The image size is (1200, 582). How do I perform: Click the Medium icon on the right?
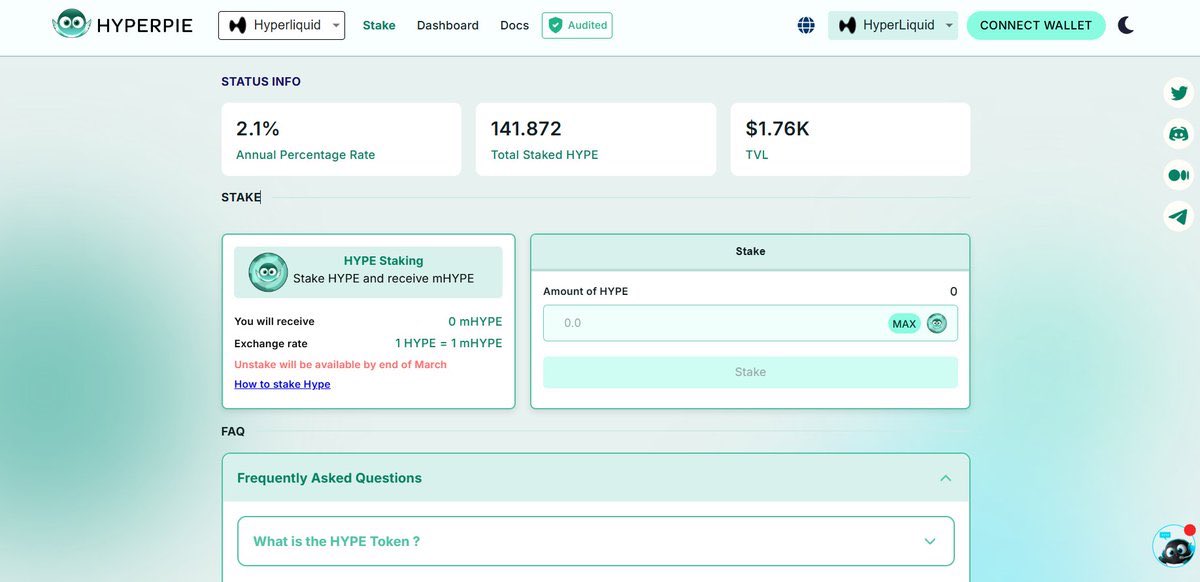click(1178, 174)
